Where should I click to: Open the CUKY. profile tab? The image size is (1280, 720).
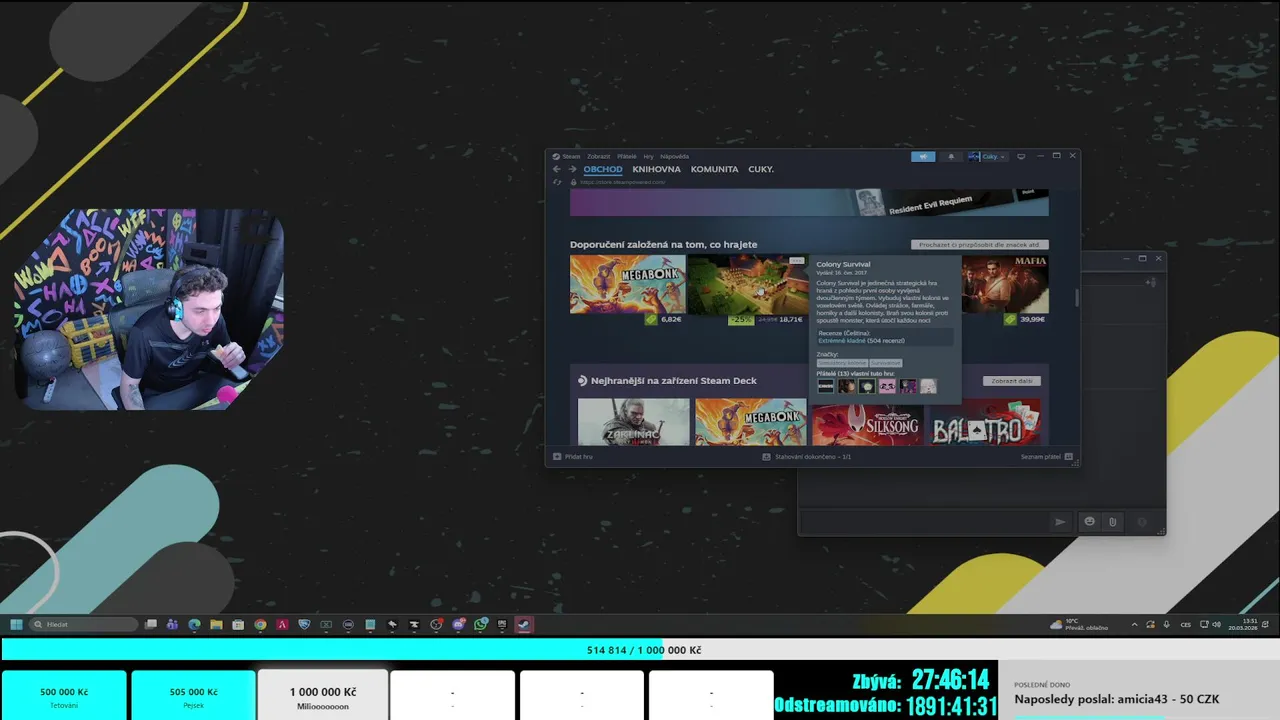[761, 169]
